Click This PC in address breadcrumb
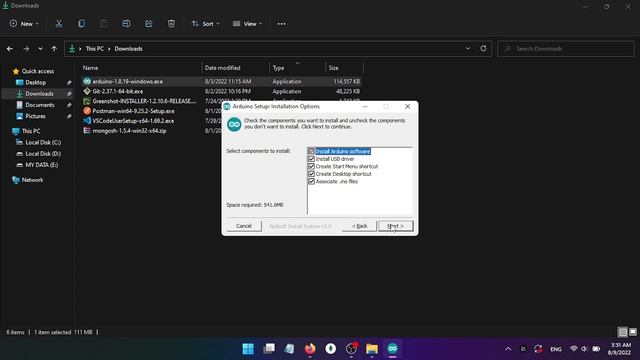The image size is (640, 360). [x=95, y=49]
